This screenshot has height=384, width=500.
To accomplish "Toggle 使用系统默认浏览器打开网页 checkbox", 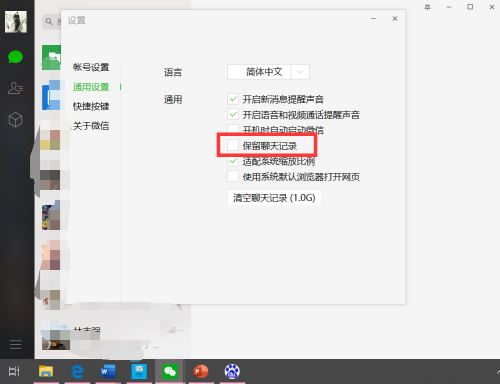I will click(x=233, y=177).
